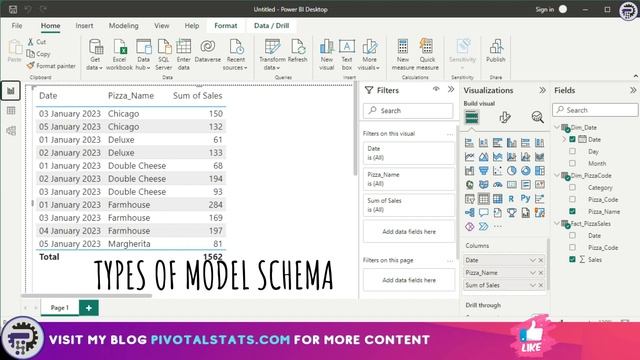Viewport: 640px width, 360px height.
Task: Open the View ribbon tab
Action: 162,26
